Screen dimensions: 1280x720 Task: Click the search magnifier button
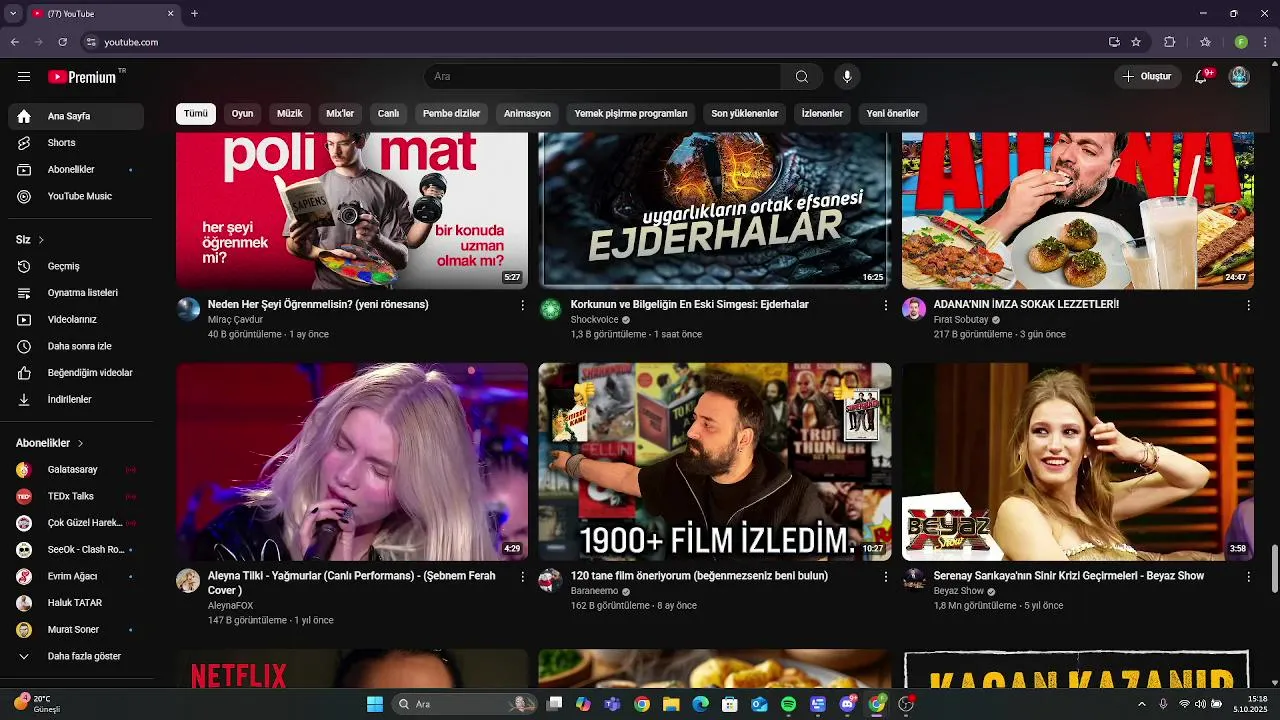802,77
